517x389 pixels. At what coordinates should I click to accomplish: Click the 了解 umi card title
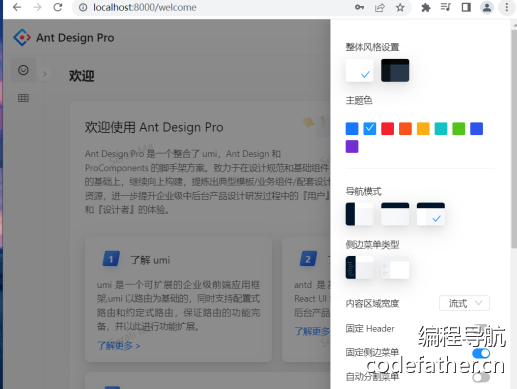point(150,260)
